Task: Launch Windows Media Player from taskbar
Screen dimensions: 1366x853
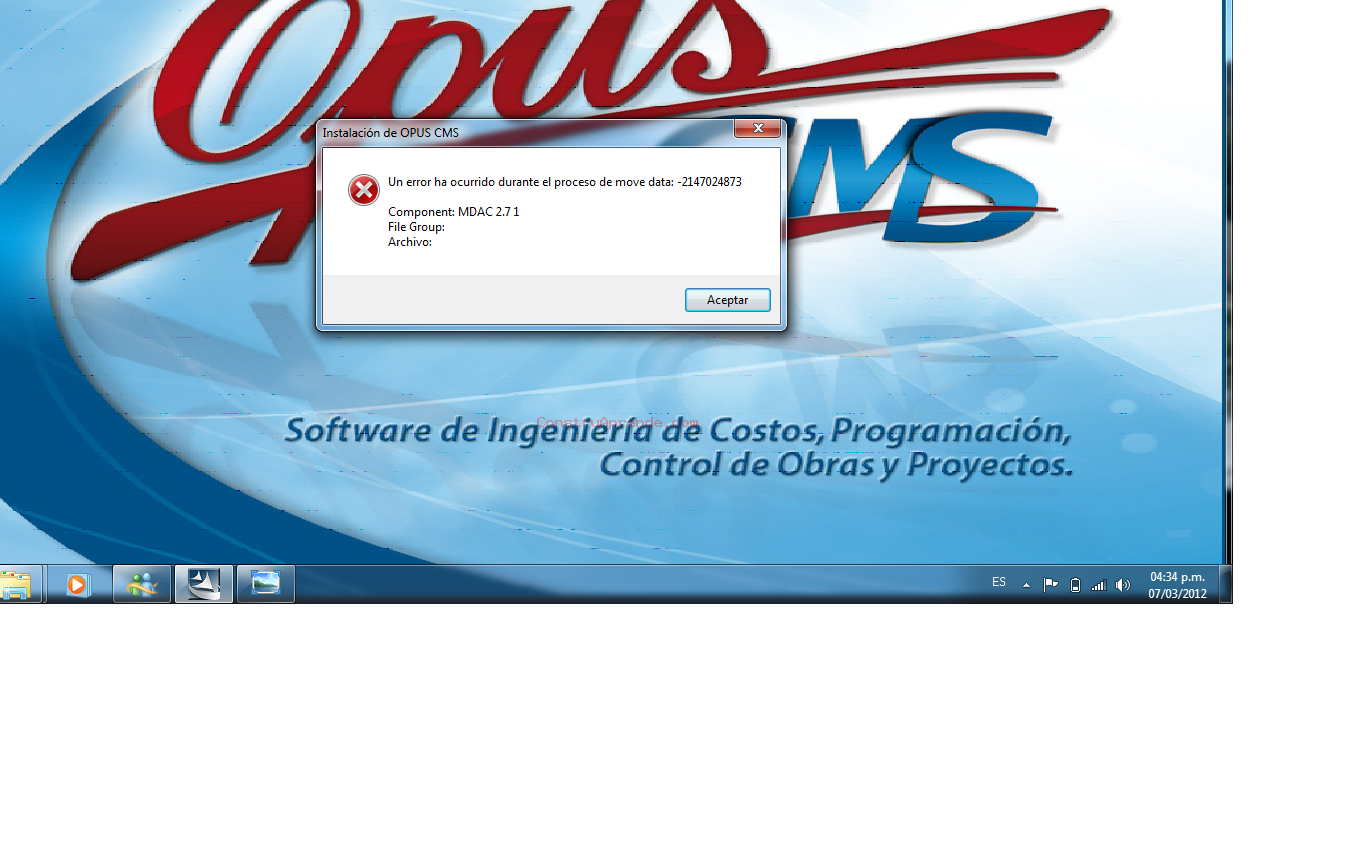Action: pos(77,584)
